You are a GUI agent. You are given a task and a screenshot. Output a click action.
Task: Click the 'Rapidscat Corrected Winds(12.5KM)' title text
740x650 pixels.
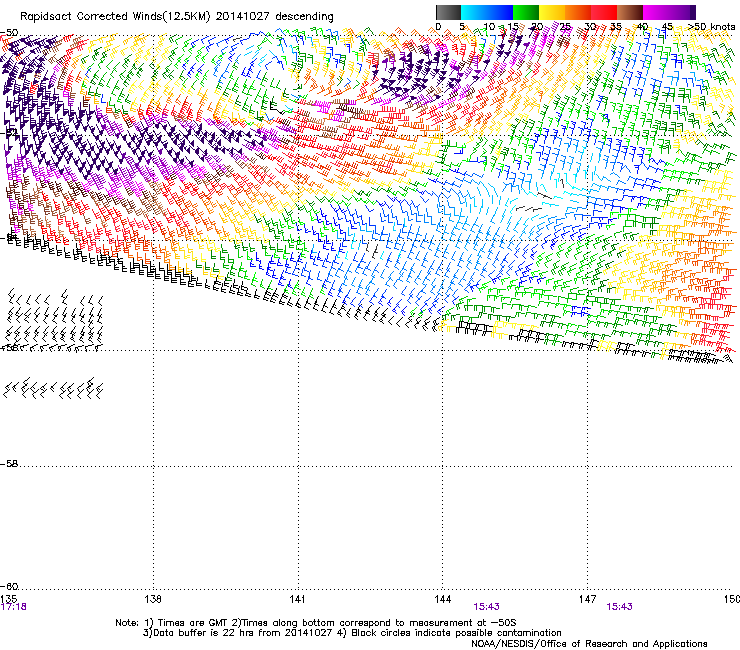point(115,16)
